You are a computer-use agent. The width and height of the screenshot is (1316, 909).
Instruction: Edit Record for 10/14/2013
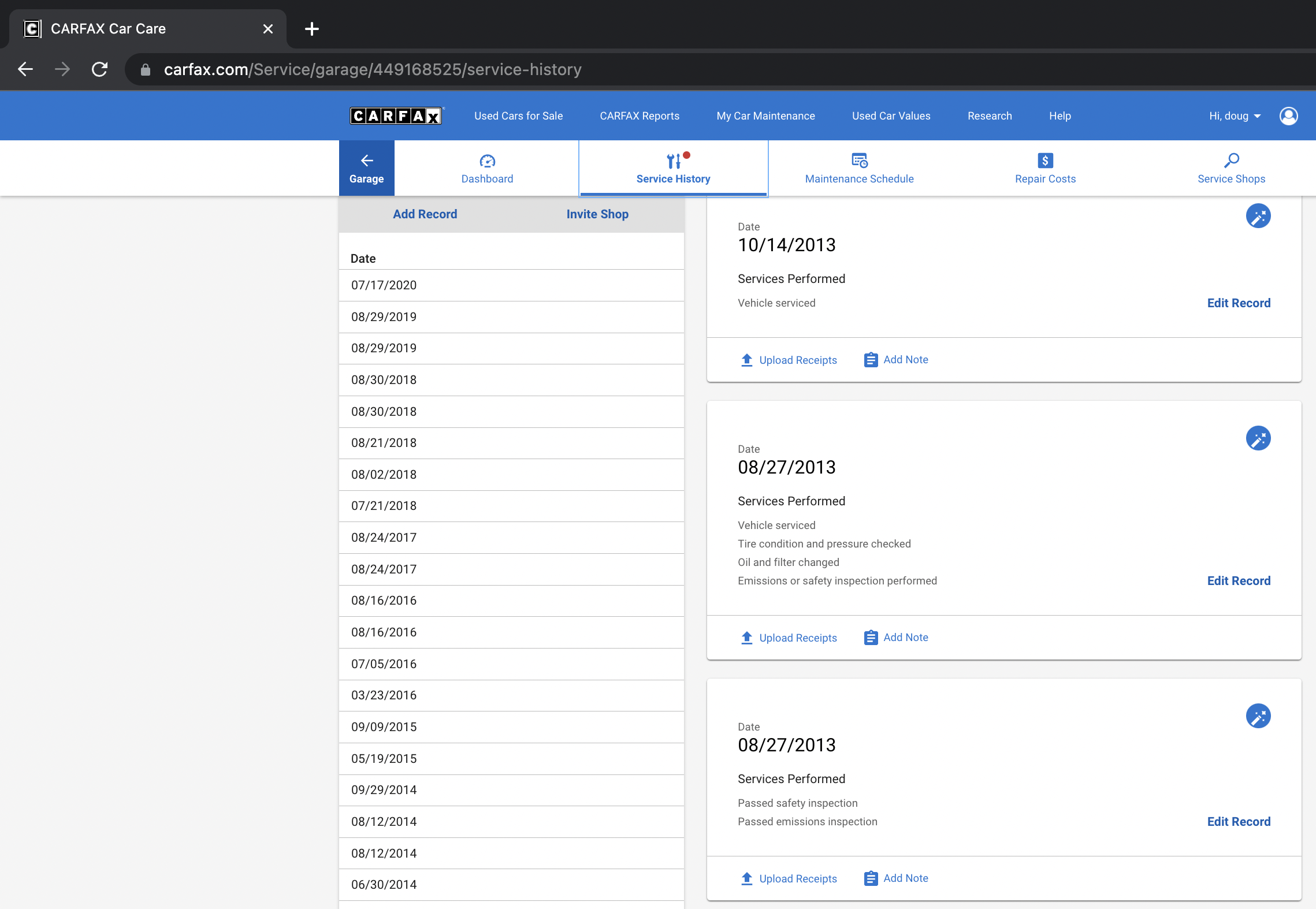1239,303
